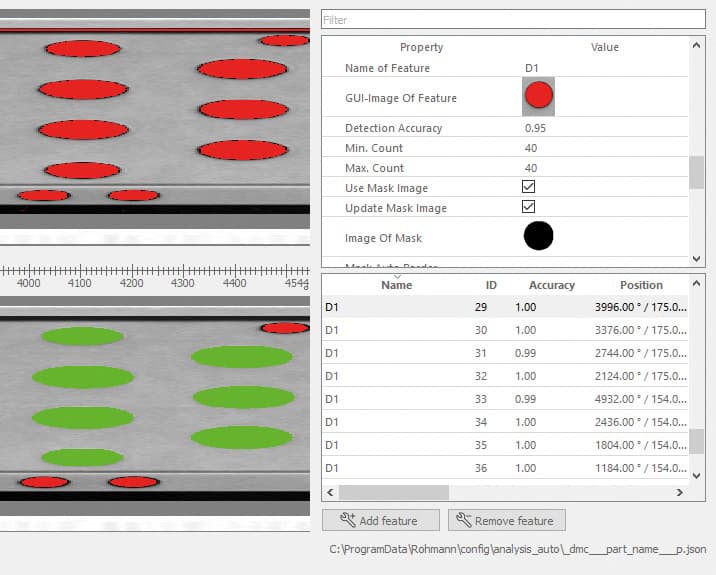Image resolution: width=716 pixels, height=575 pixels.
Task: Click the Accuracy column header
Action: (x=552, y=285)
